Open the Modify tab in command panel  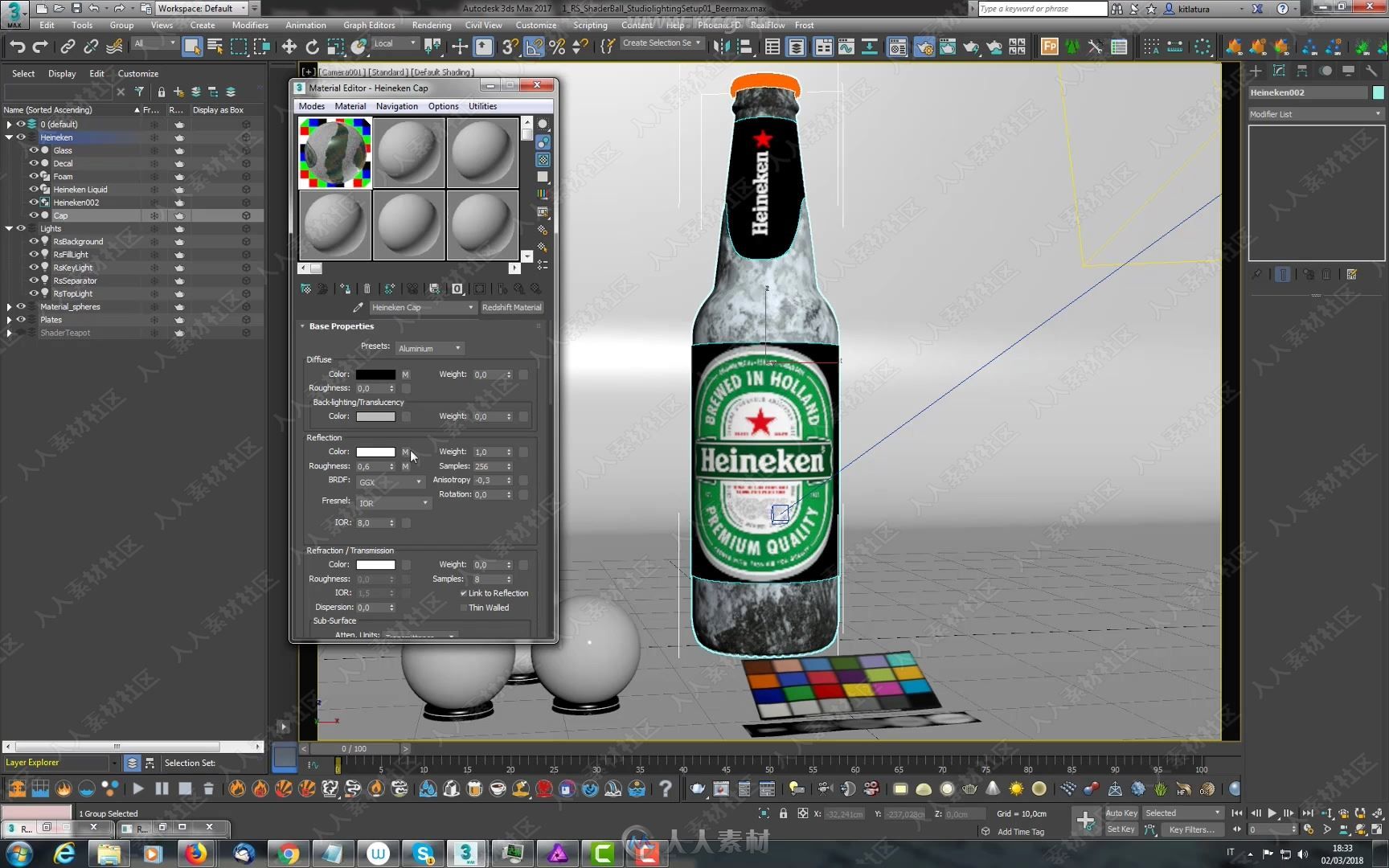(1279, 71)
